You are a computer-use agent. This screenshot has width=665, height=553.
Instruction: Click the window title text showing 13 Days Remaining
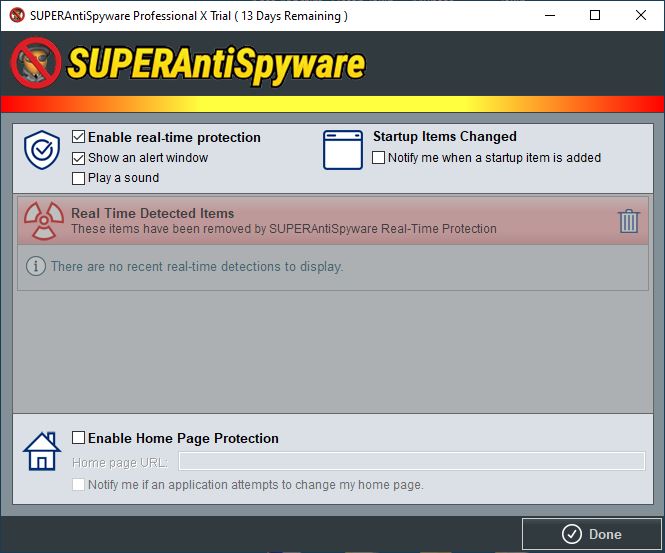pos(189,16)
